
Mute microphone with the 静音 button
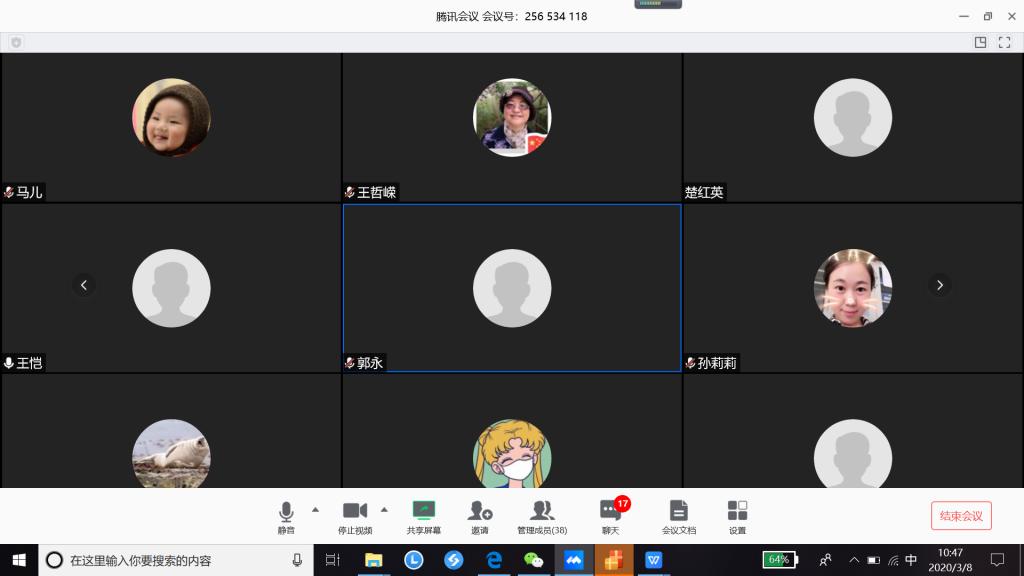pyautogui.click(x=286, y=516)
